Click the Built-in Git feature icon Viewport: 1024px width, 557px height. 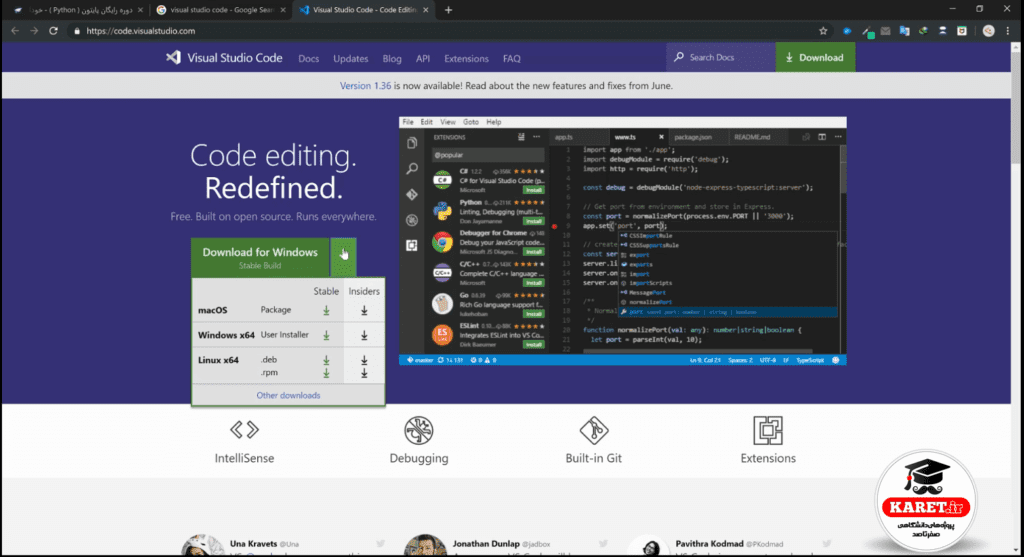594,430
